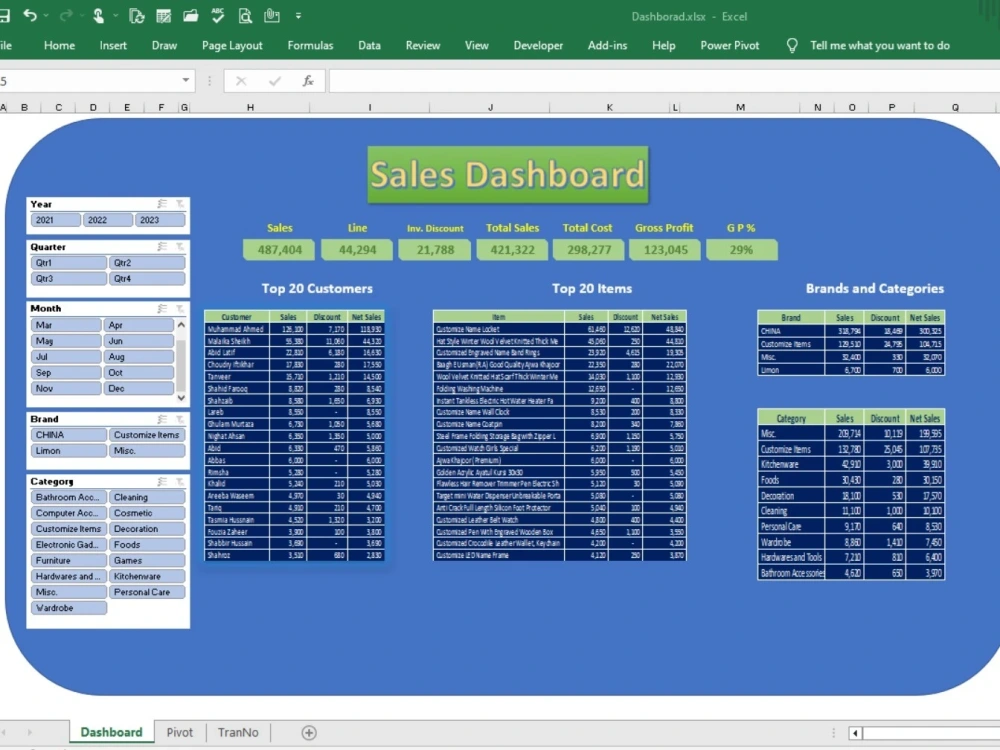Click the Tell me lightbulb icon

pyautogui.click(x=792, y=45)
